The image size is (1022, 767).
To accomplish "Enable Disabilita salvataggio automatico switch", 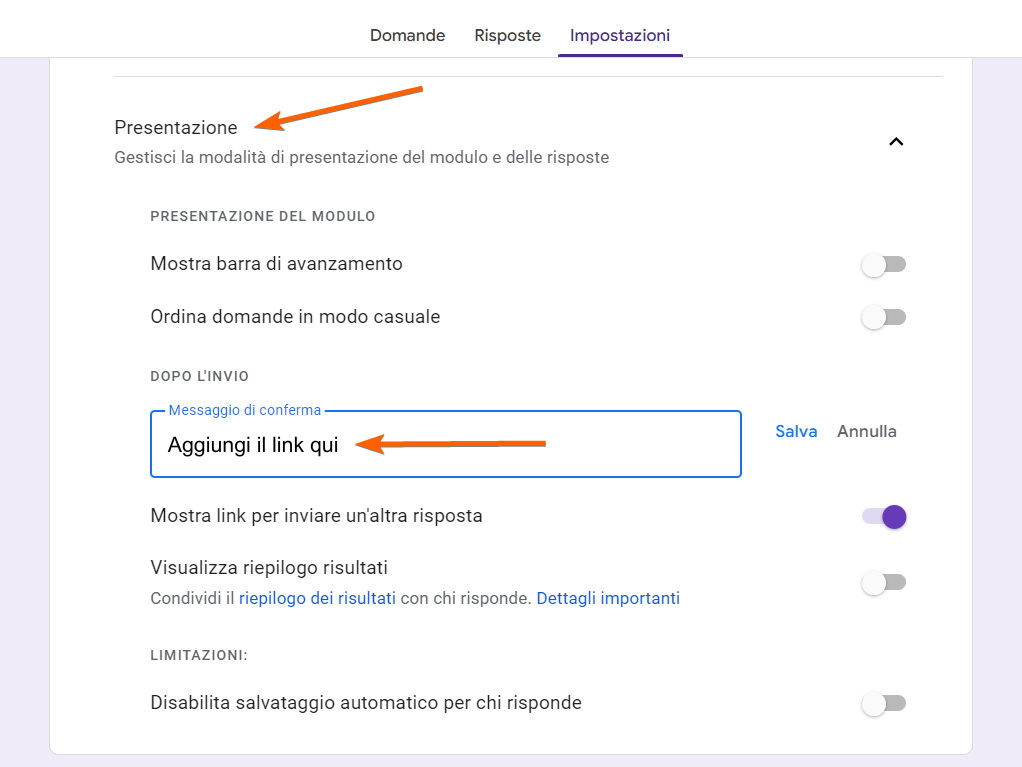I will 884,704.
